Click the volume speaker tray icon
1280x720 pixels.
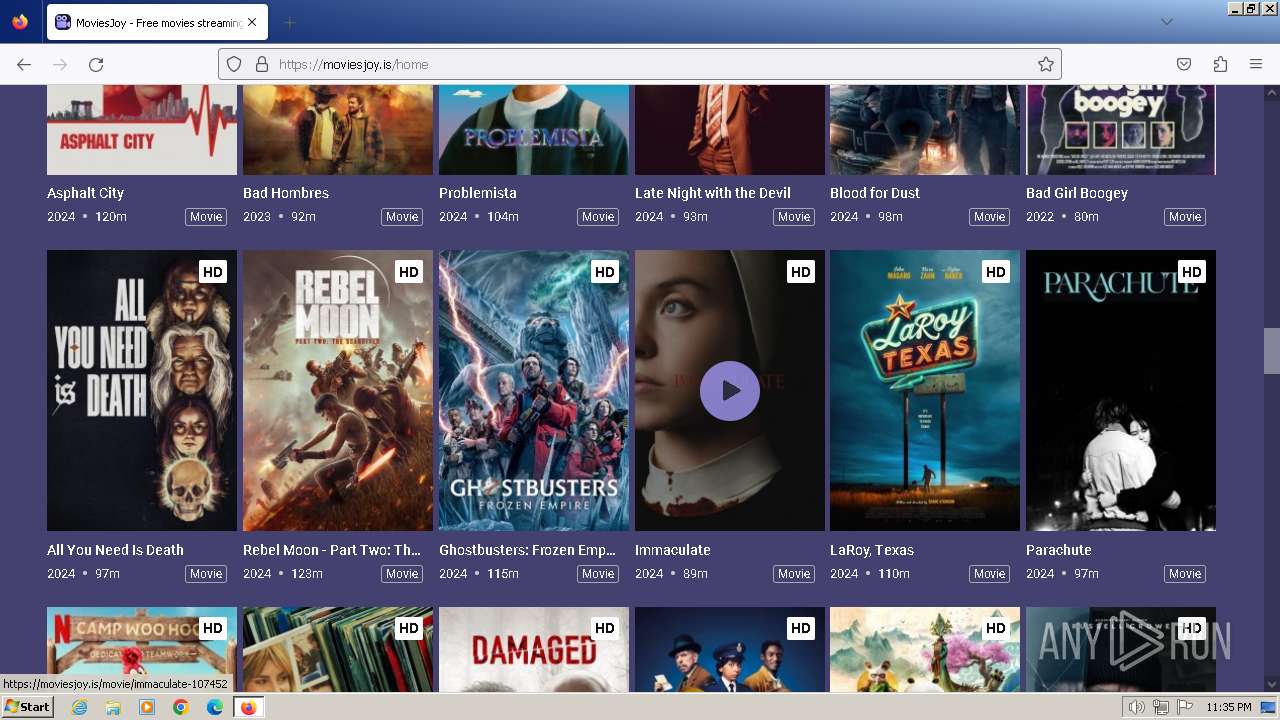click(1137, 707)
